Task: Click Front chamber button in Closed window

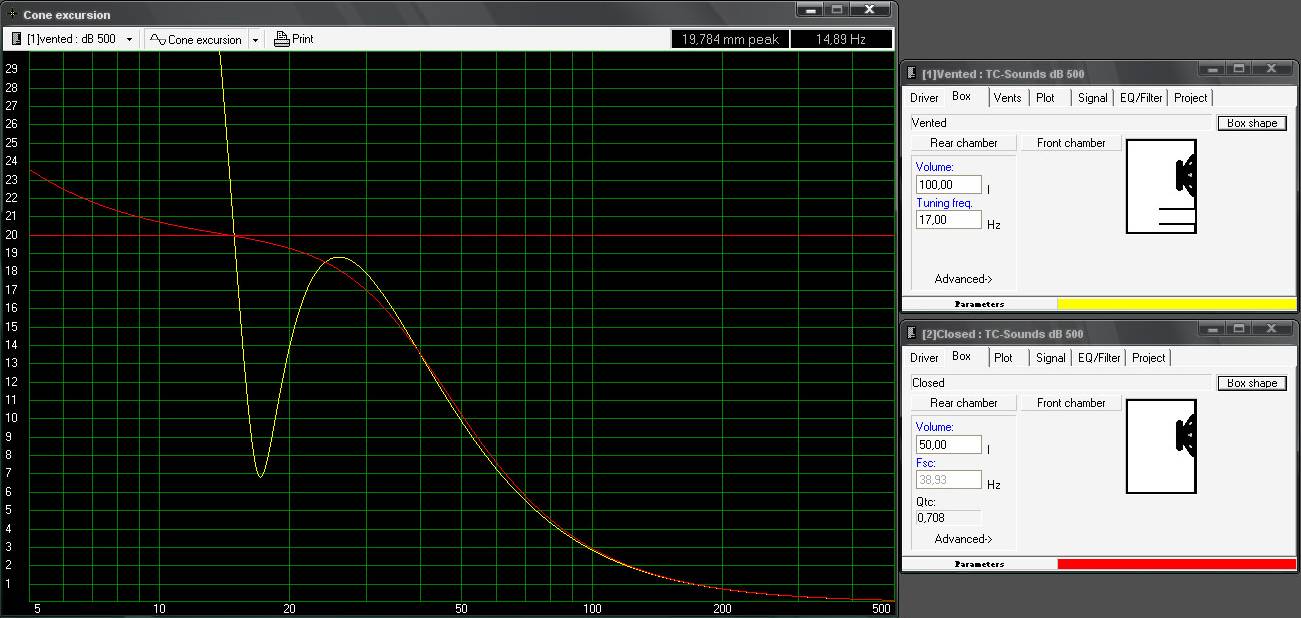Action: point(1071,403)
